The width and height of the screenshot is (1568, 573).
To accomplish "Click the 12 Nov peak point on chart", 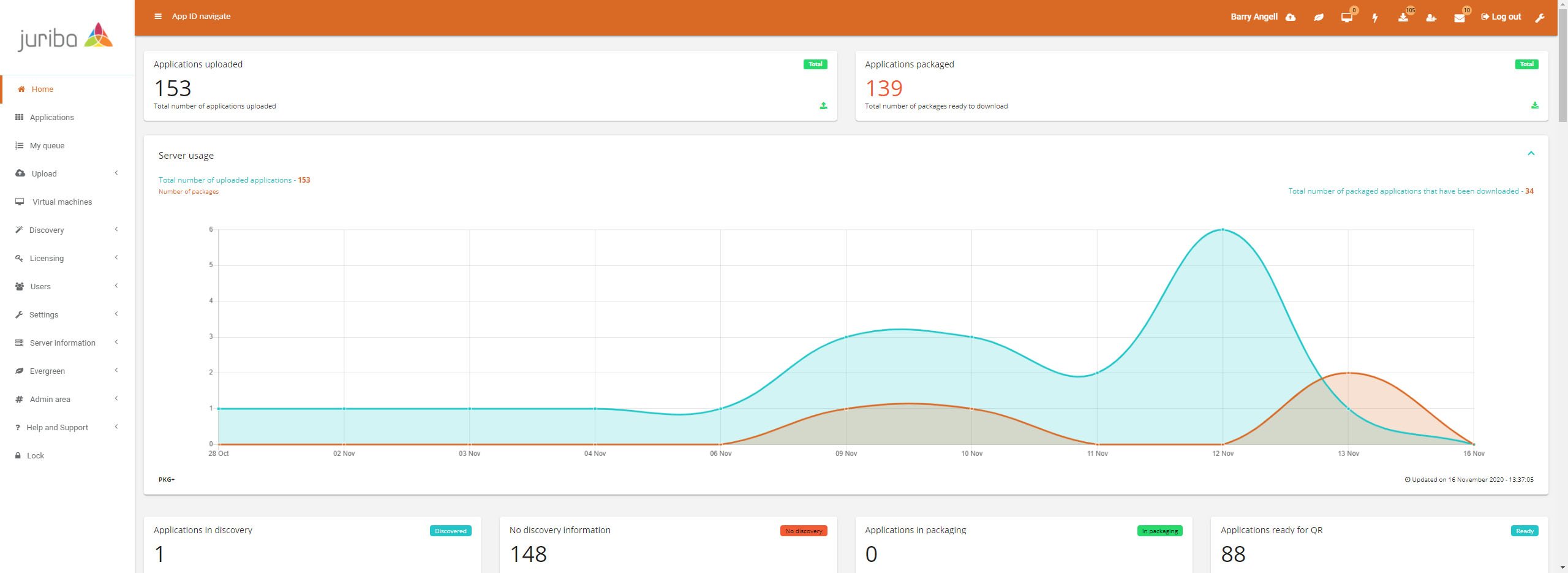I will tap(1223, 230).
